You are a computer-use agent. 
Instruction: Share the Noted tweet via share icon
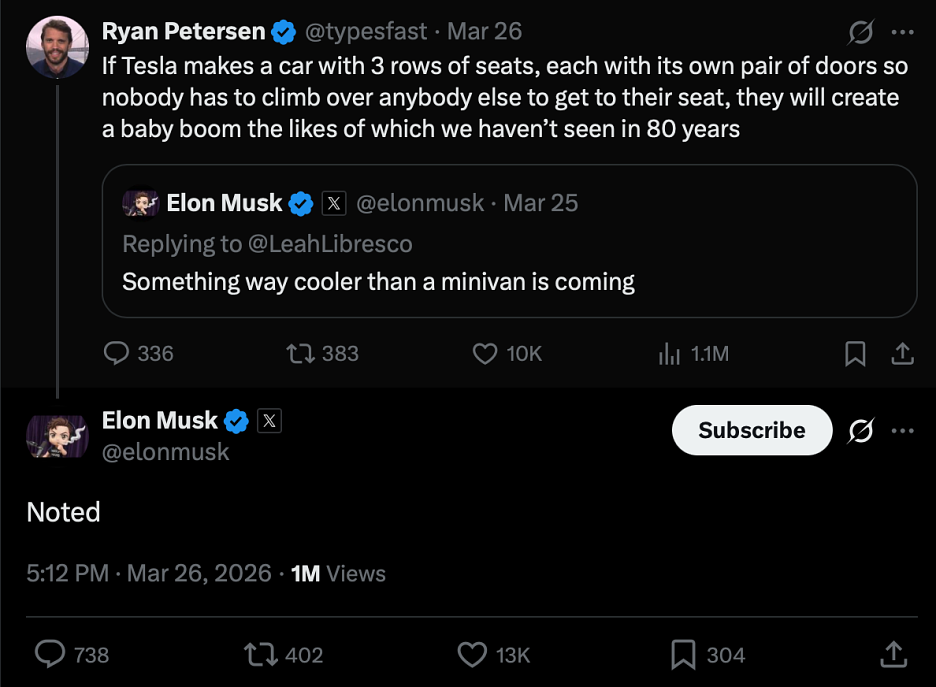pyautogui.click(x=893, y=654)
